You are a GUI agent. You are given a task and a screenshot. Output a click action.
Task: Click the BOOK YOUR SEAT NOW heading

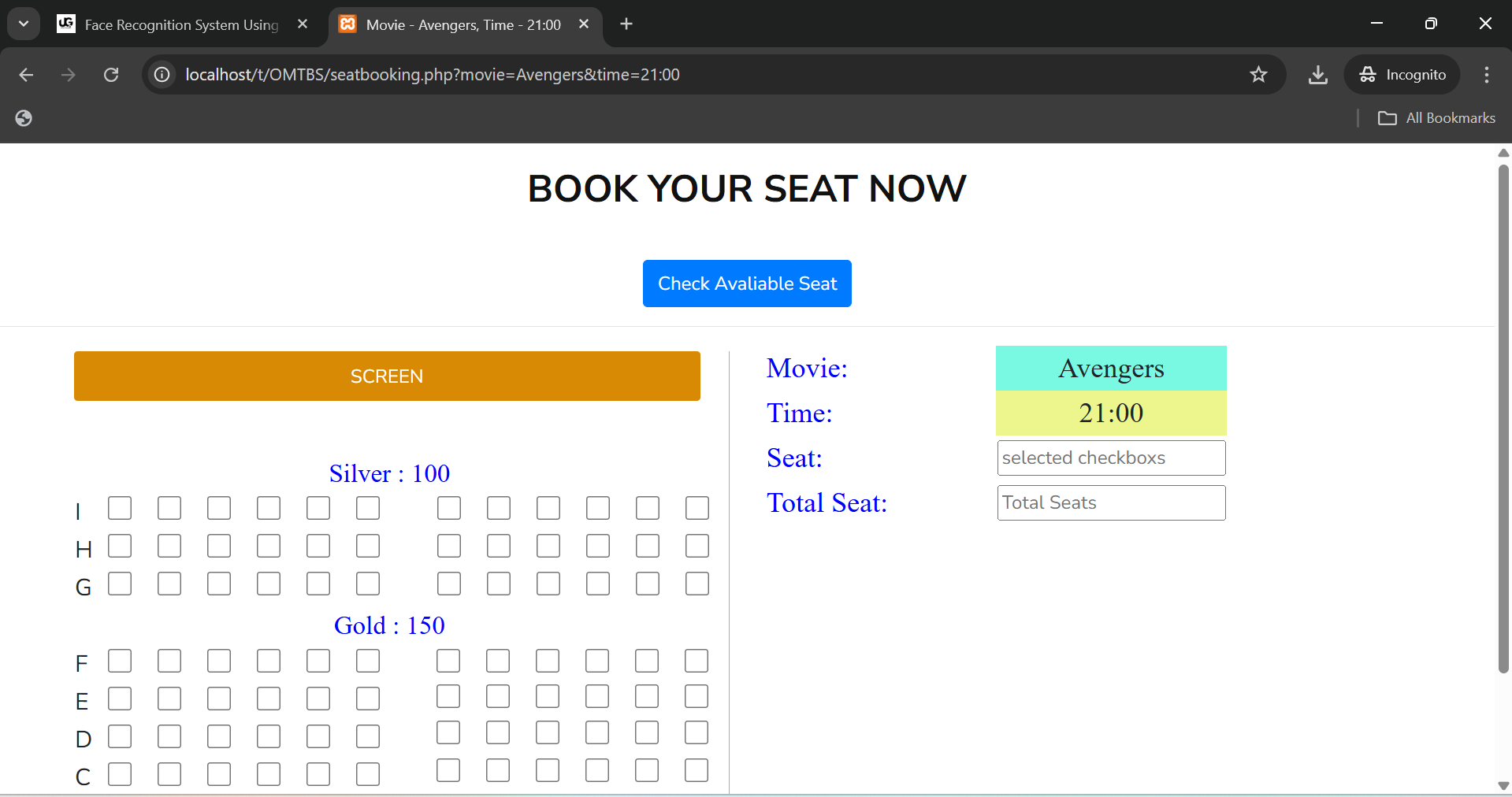[x=747, y=189]
